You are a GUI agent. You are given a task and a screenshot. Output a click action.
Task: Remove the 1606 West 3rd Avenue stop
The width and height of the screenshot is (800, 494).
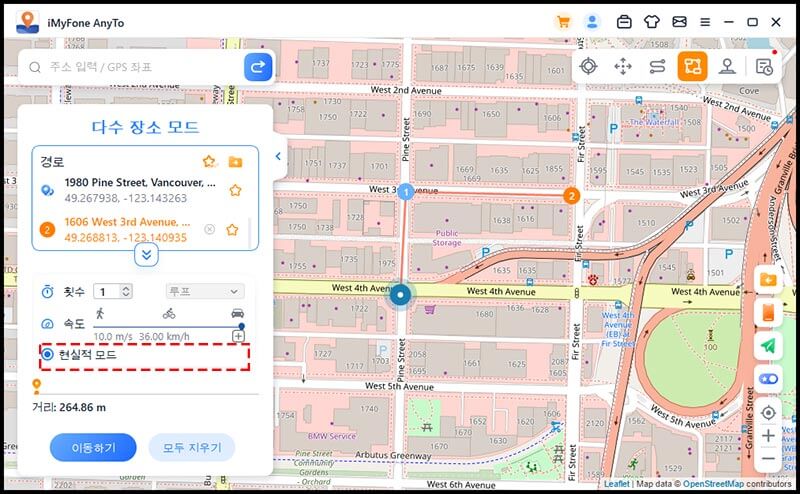[x=209, y=230]
